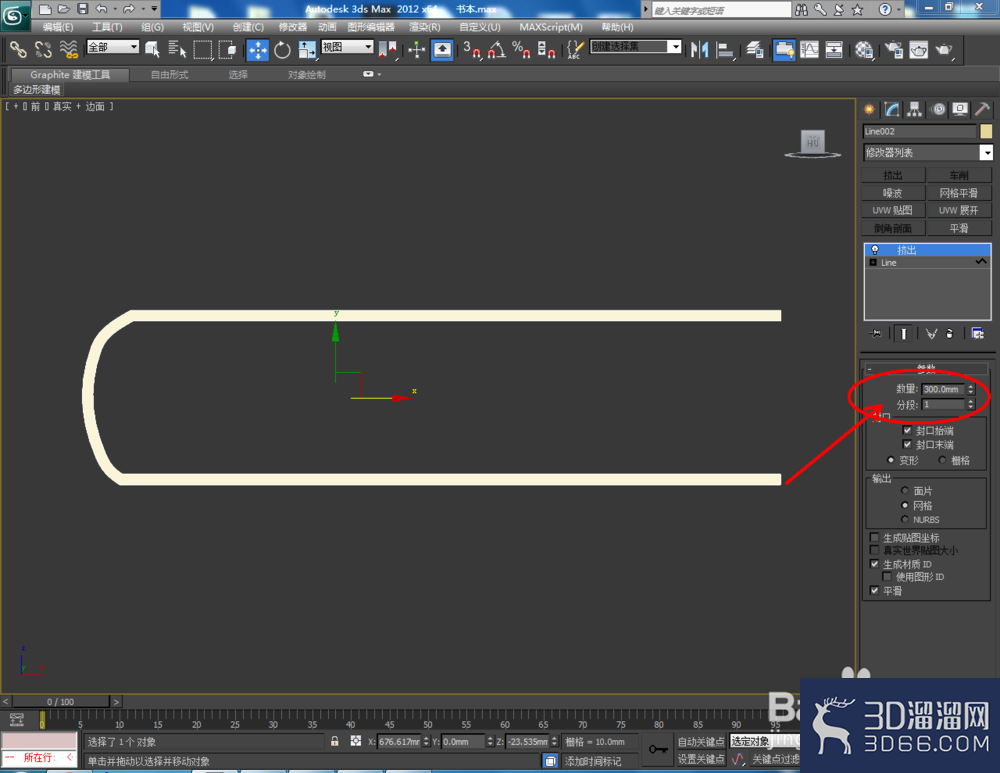Open the 创建(C) menu
This screenshot has width=1000, height=773.
coord(248,27)
